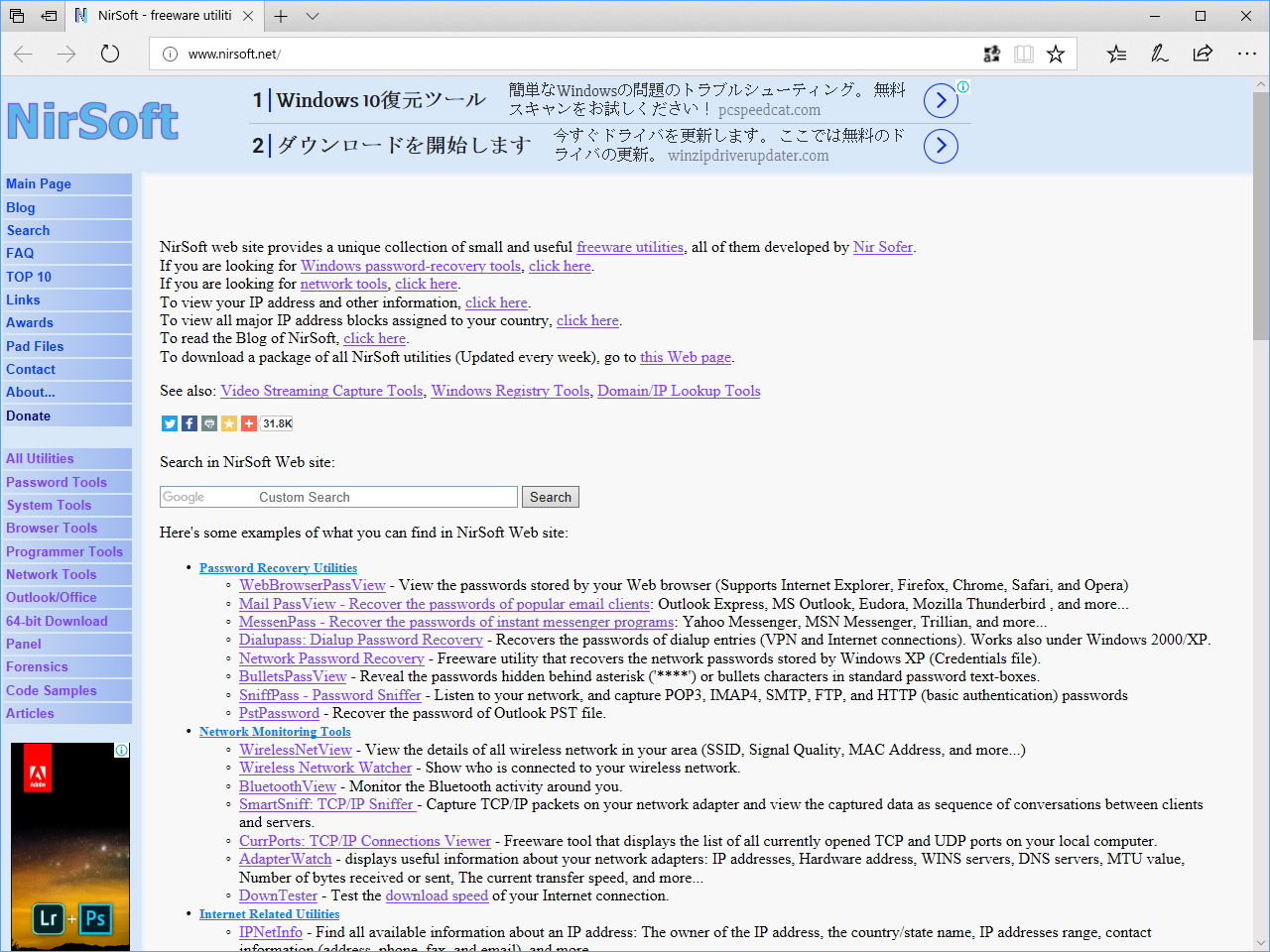Open the More actions menu
1270x952 pixels.
pos(1246,54)
